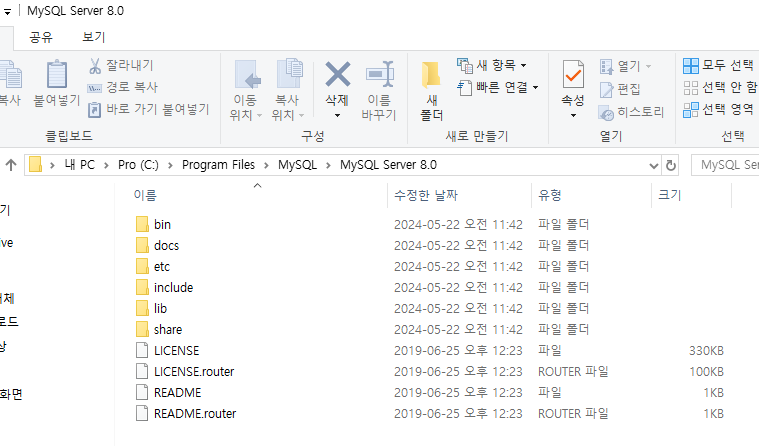Click Select all (모두 선택)
The width and height of the screenshot is (759, 446).
tap(718, 65)
